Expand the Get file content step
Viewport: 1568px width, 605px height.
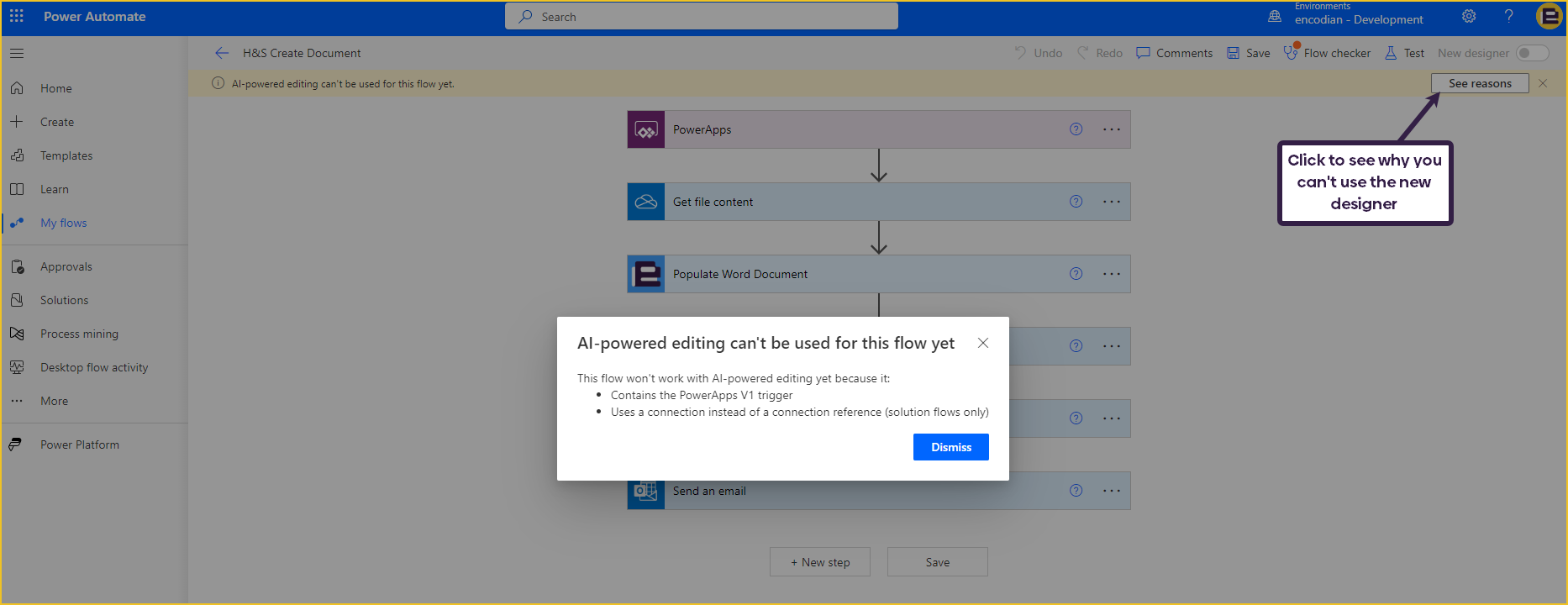[879, 202]
